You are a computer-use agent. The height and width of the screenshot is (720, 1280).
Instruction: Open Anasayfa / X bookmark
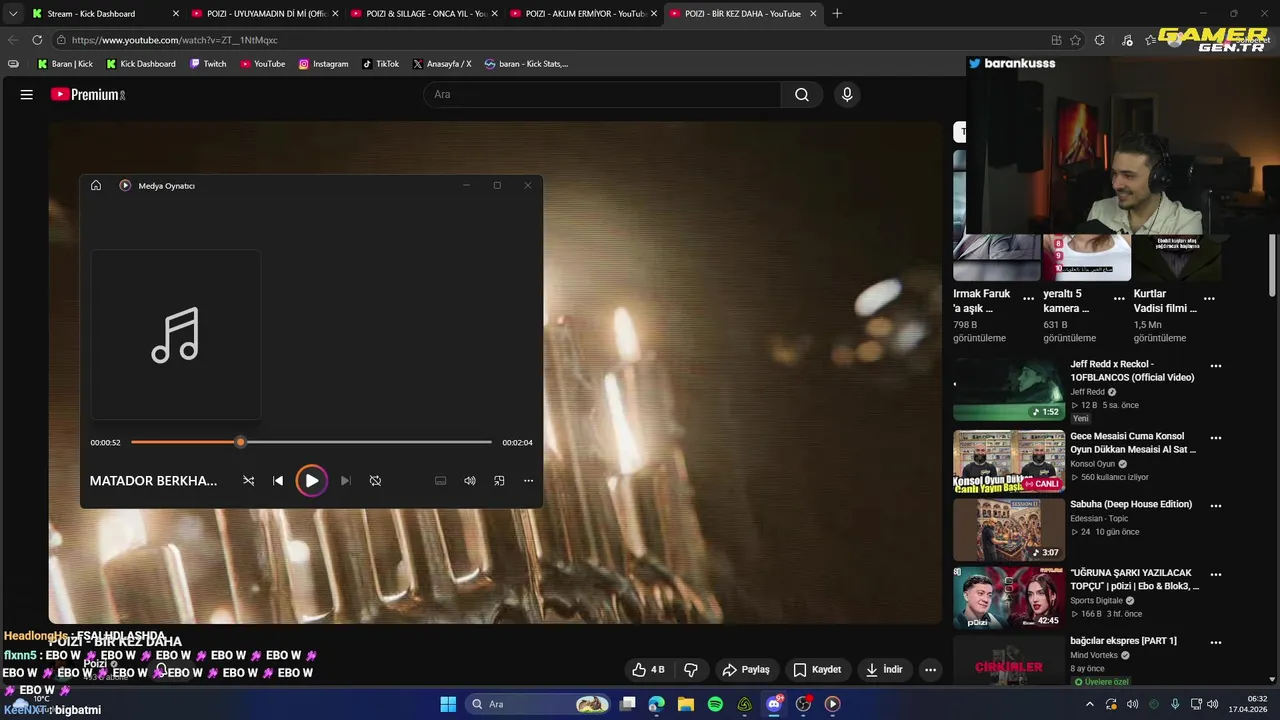(441, 64)
